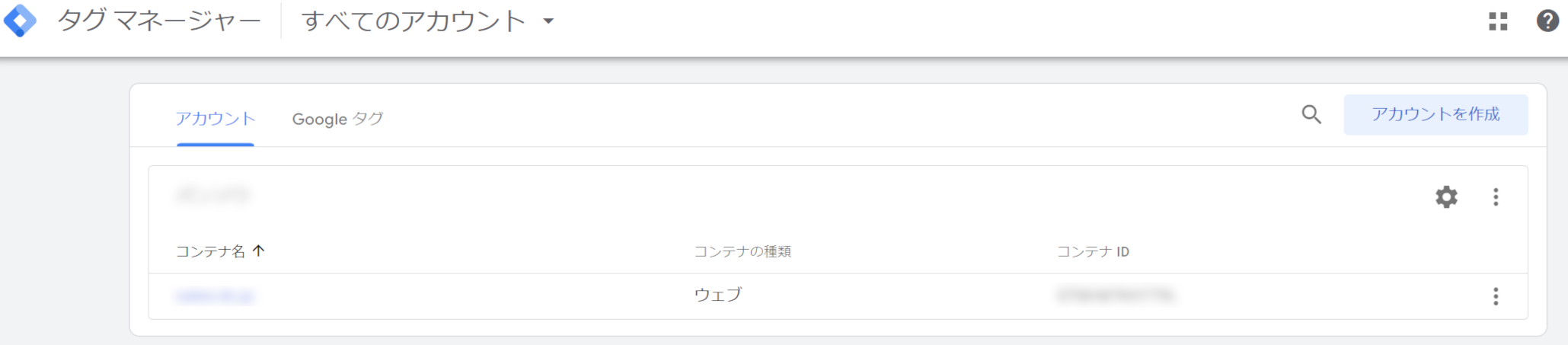This screenshot has height=345, width=1568.
Task: Expand the すべてのアカウント dropdown
Action: [x=428, y=21]
